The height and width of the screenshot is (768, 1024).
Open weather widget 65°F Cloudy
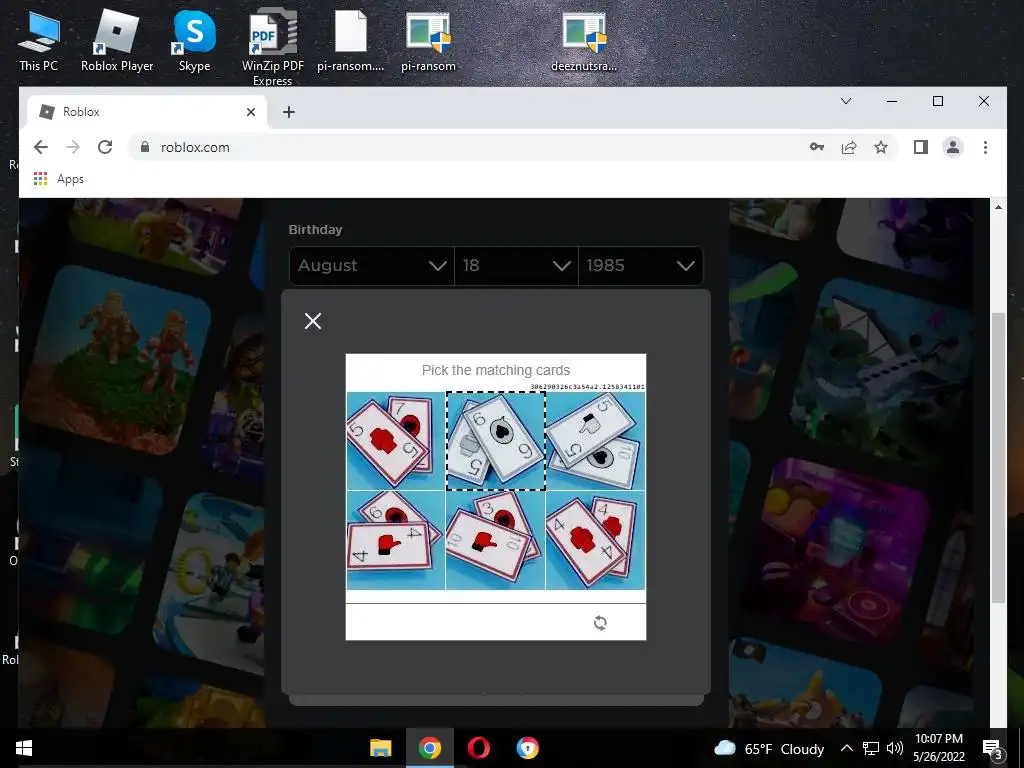769,748
